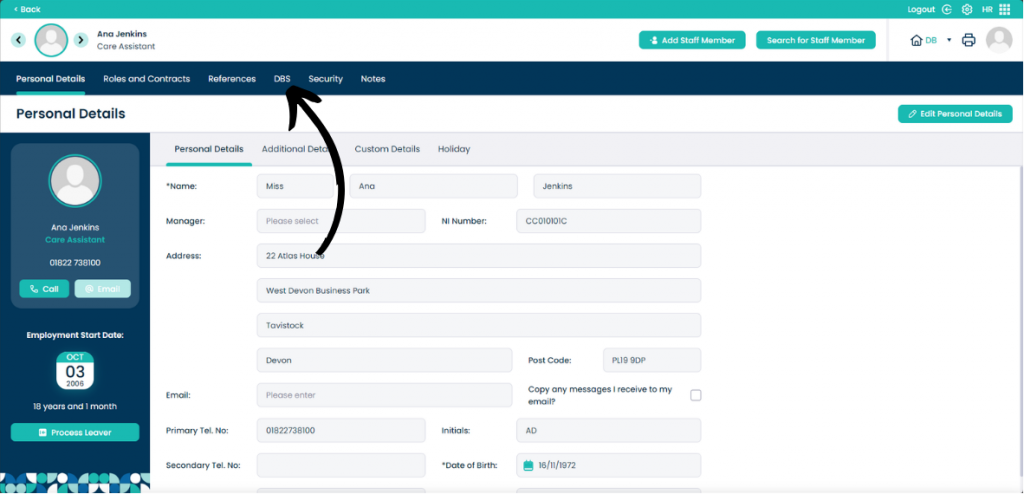Open the HR apps grid icon

(1004, 9)
